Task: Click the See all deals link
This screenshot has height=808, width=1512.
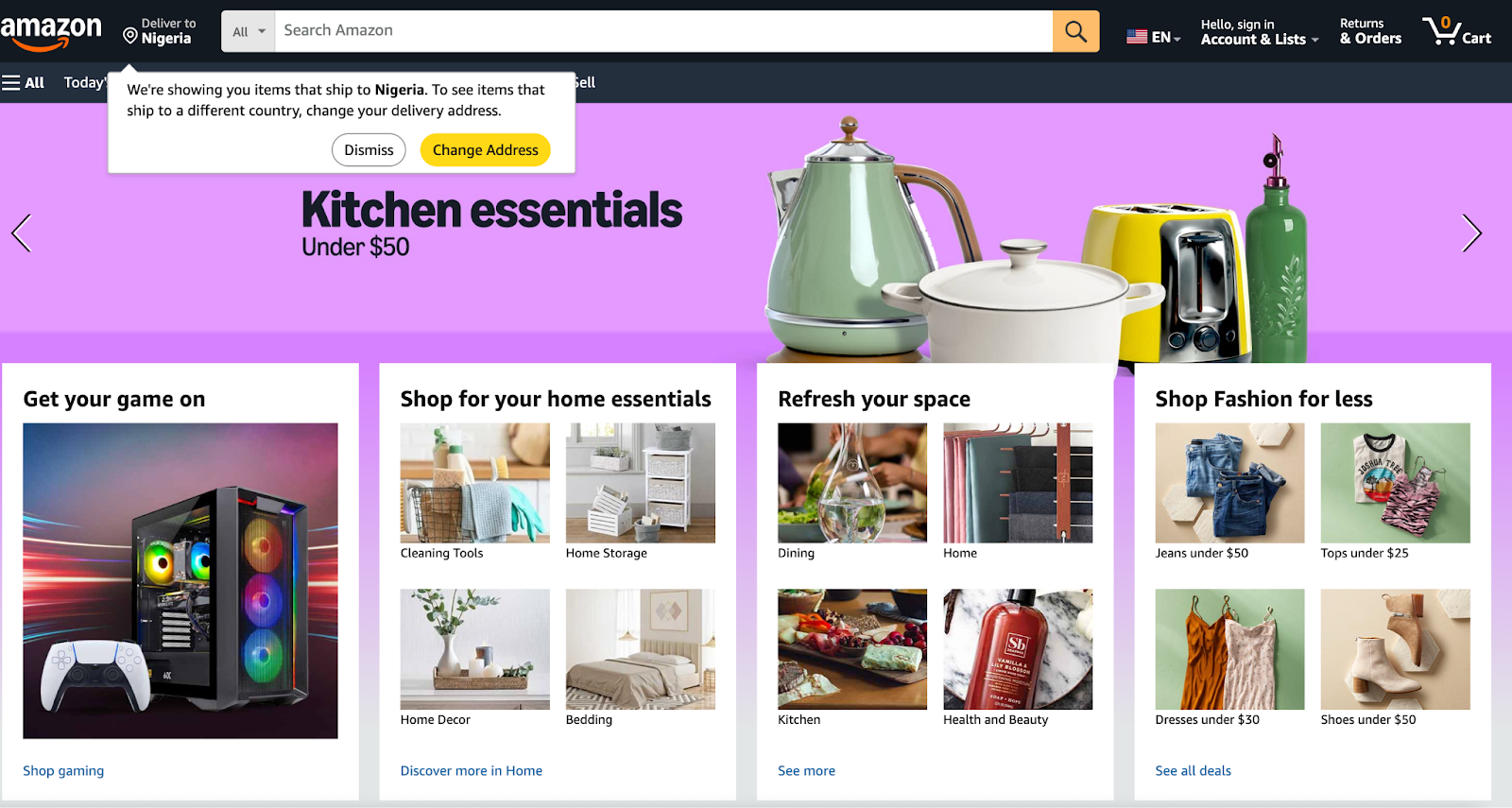Action: click(1193, 770)
